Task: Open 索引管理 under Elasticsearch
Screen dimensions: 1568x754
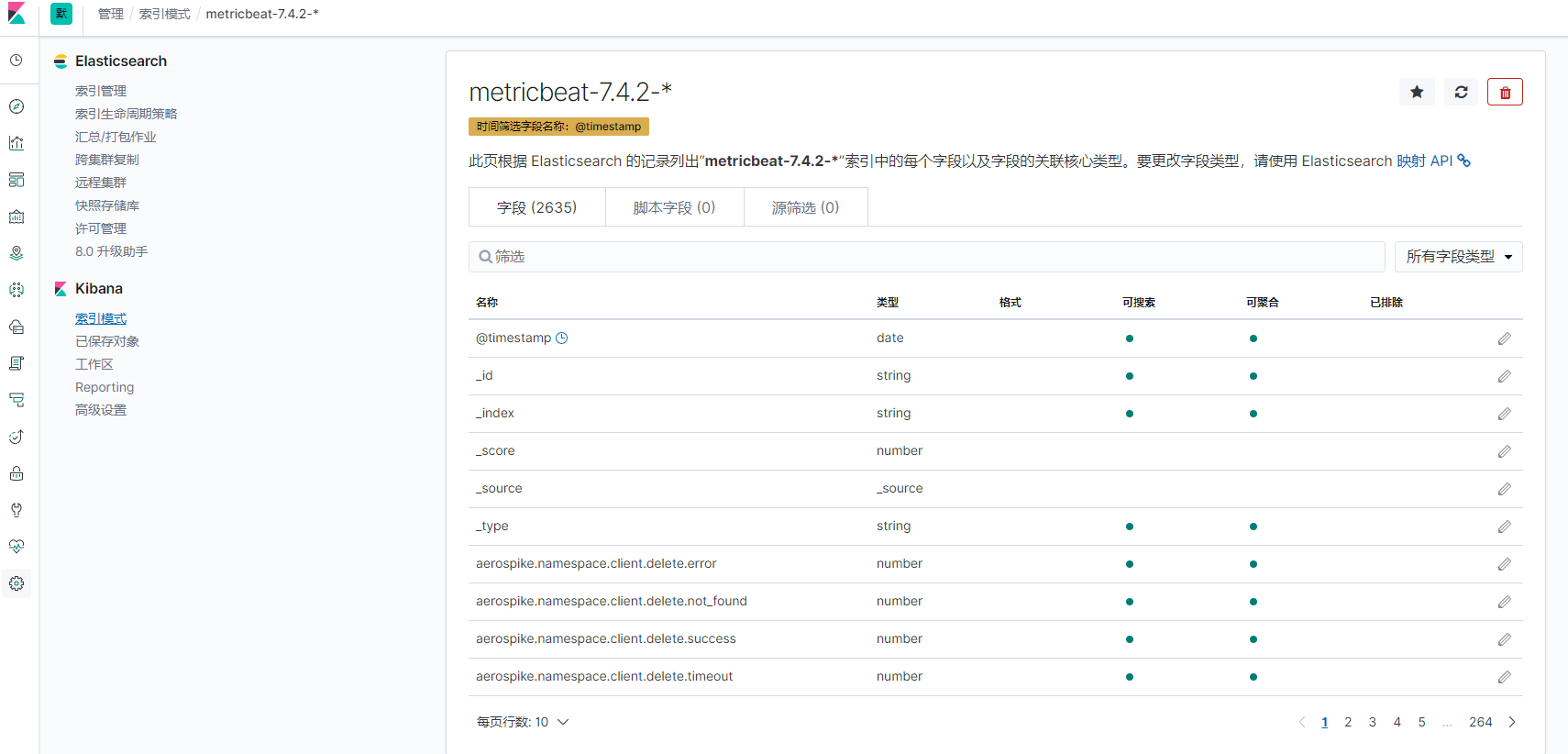Action: pos(101,91)
